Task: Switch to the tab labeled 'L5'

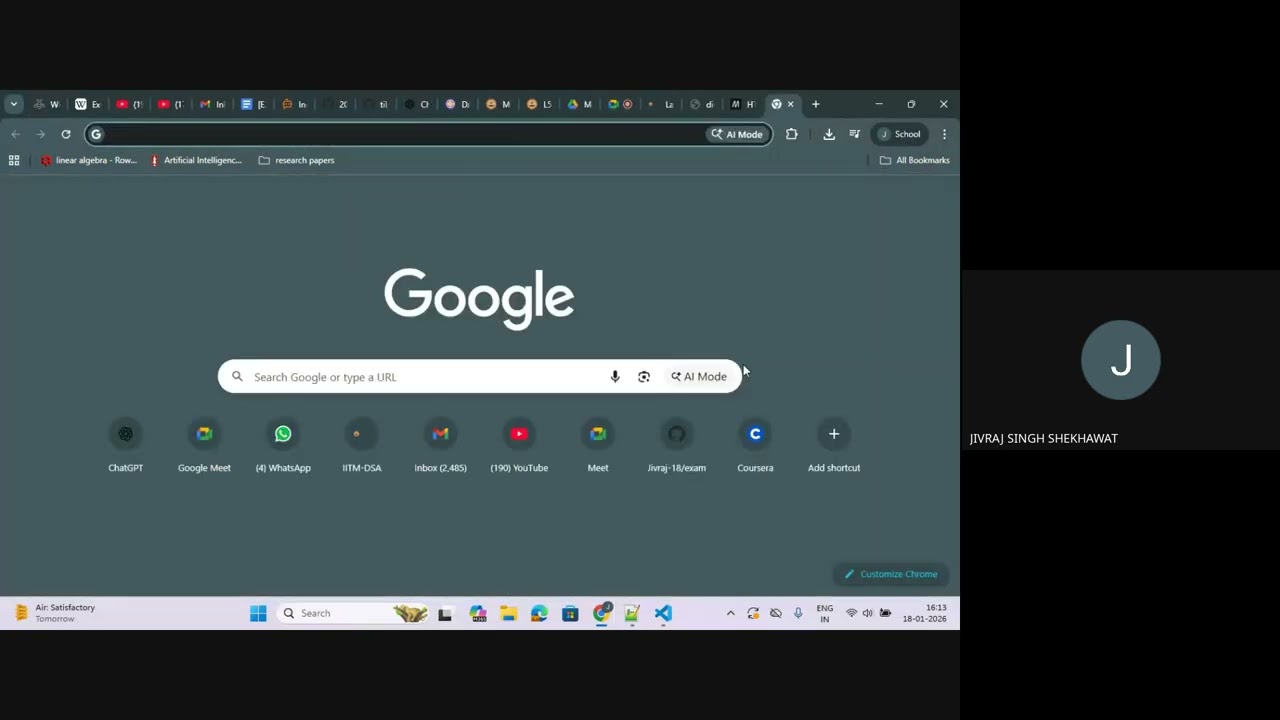Action: click(x=539, y=104)
